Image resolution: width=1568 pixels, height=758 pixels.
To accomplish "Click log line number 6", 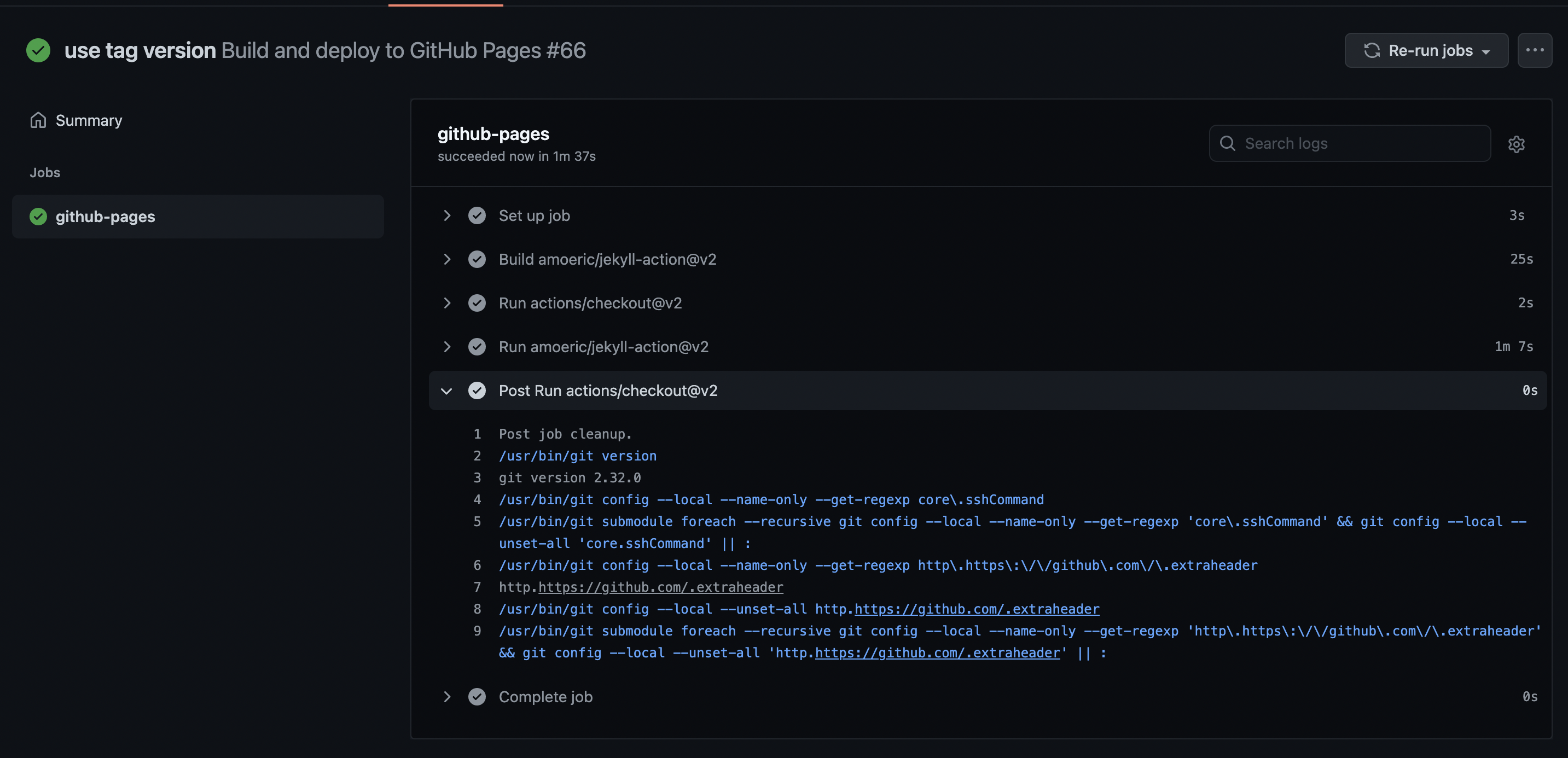I will click(477, 565).
